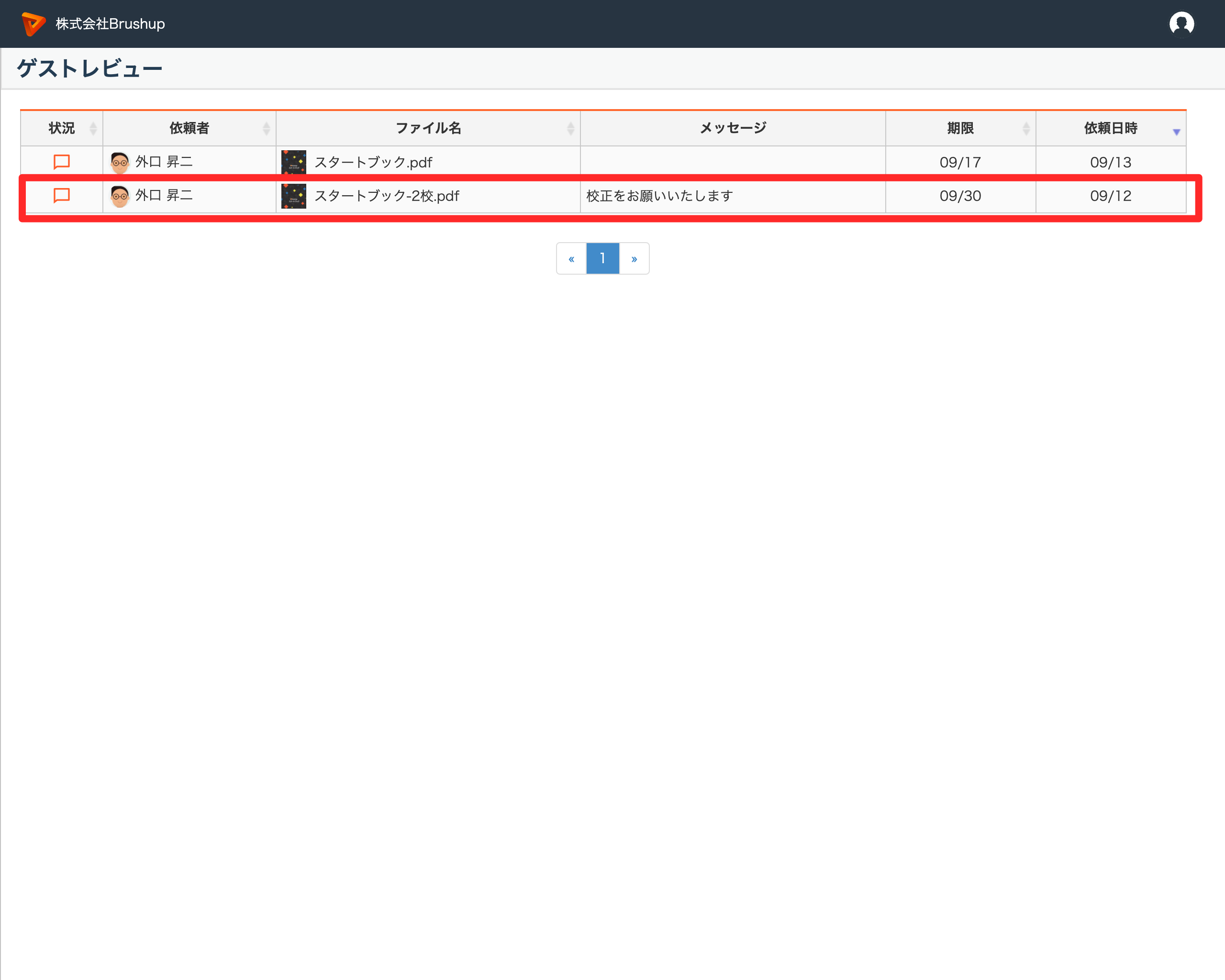Click the ゲストレビュー page heading
This screenshot has height=980, width=1225.
(90, 69)
